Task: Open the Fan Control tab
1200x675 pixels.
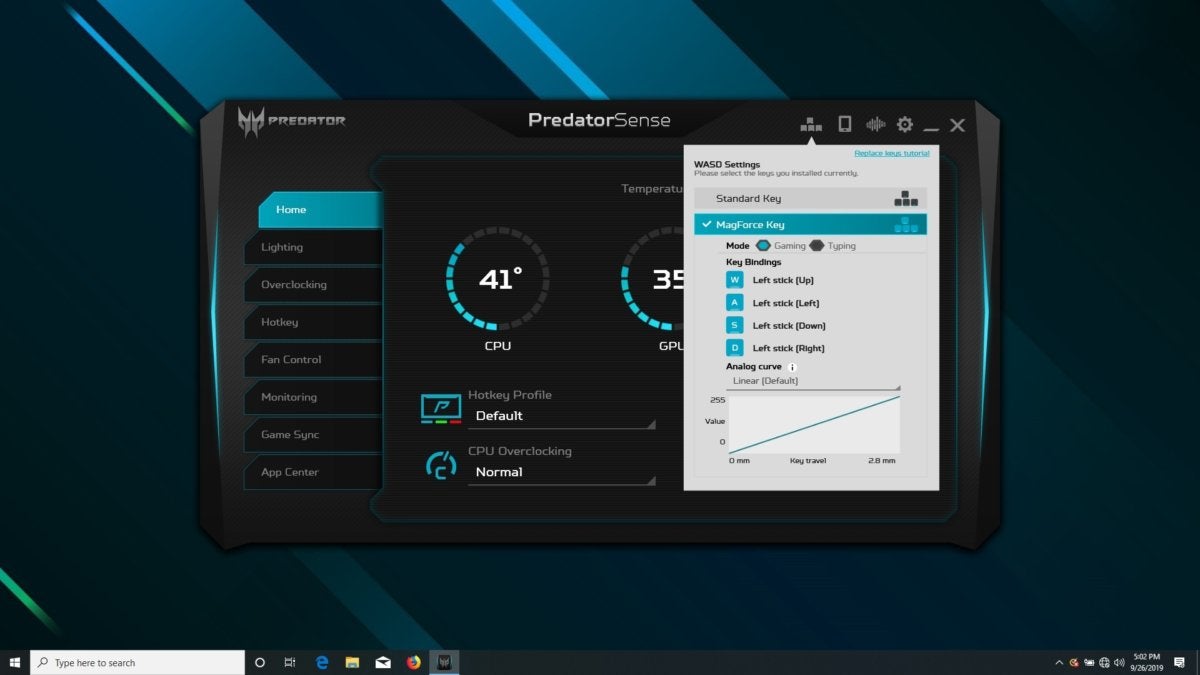Action: tap(313, 359)
